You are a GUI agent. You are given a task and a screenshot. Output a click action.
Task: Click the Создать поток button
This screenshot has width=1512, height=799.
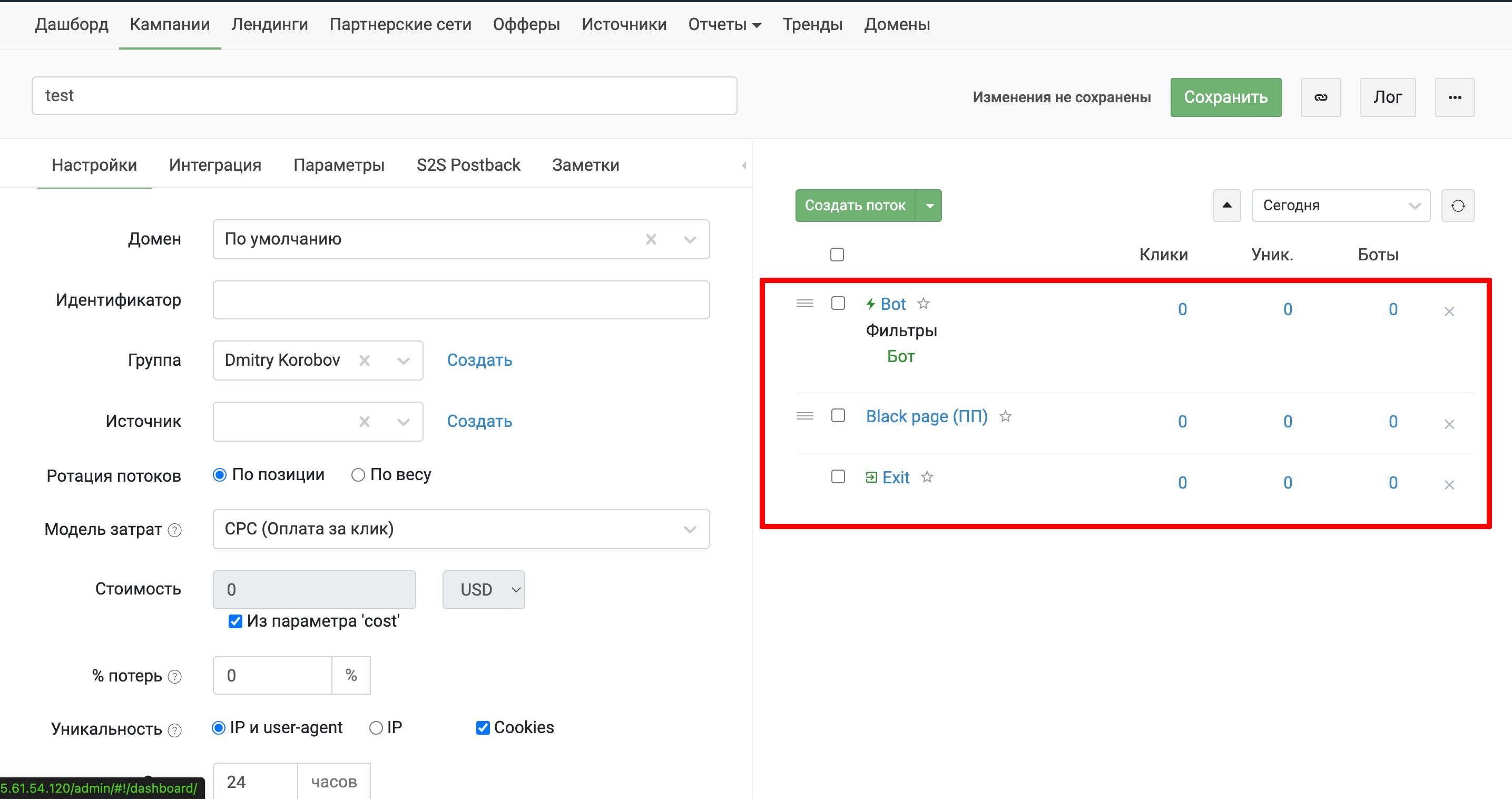click(x=855, y=206)
